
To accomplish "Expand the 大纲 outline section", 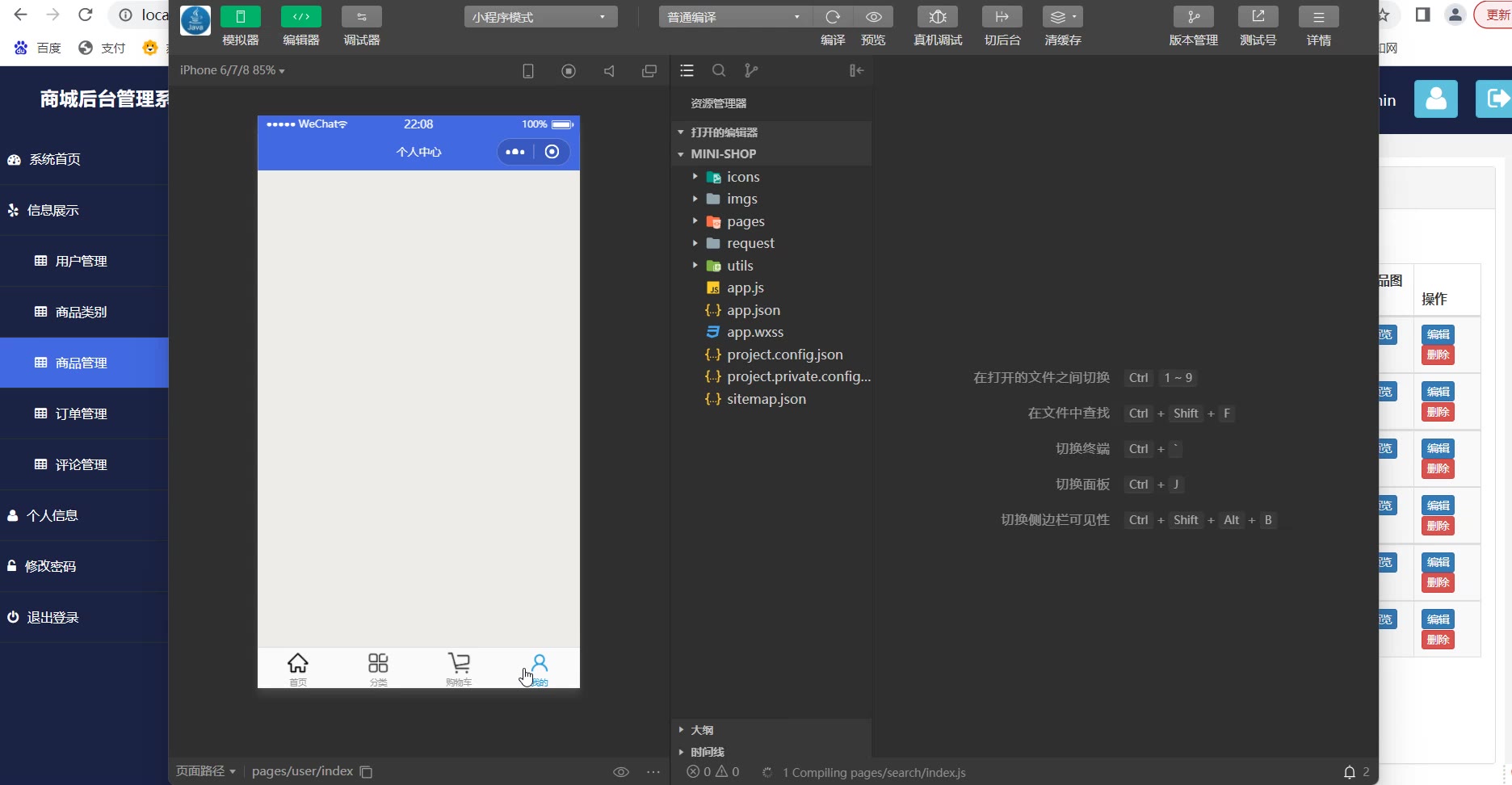I will click(771, 730).
